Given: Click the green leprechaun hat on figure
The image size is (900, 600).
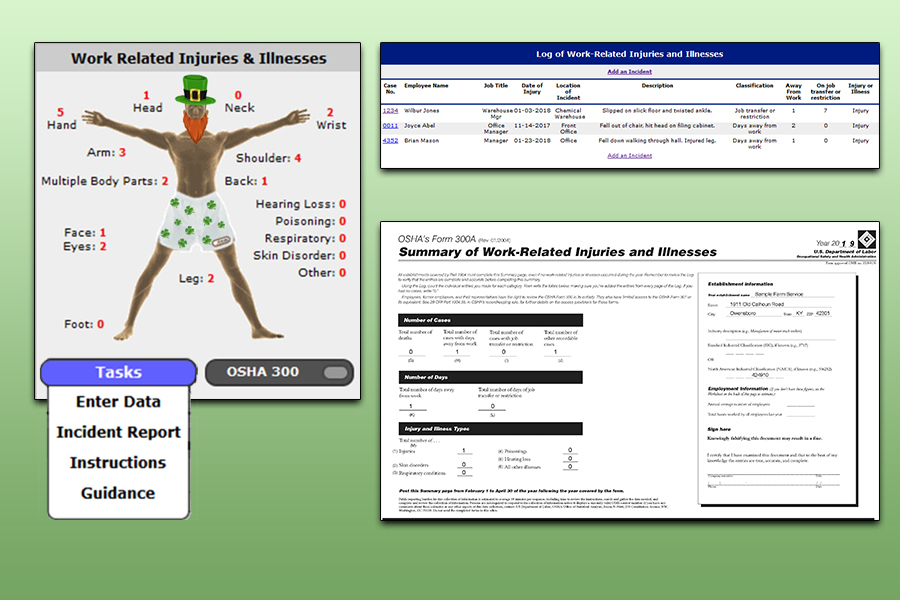Looking at the screenshot, I should tap(196, 91).
